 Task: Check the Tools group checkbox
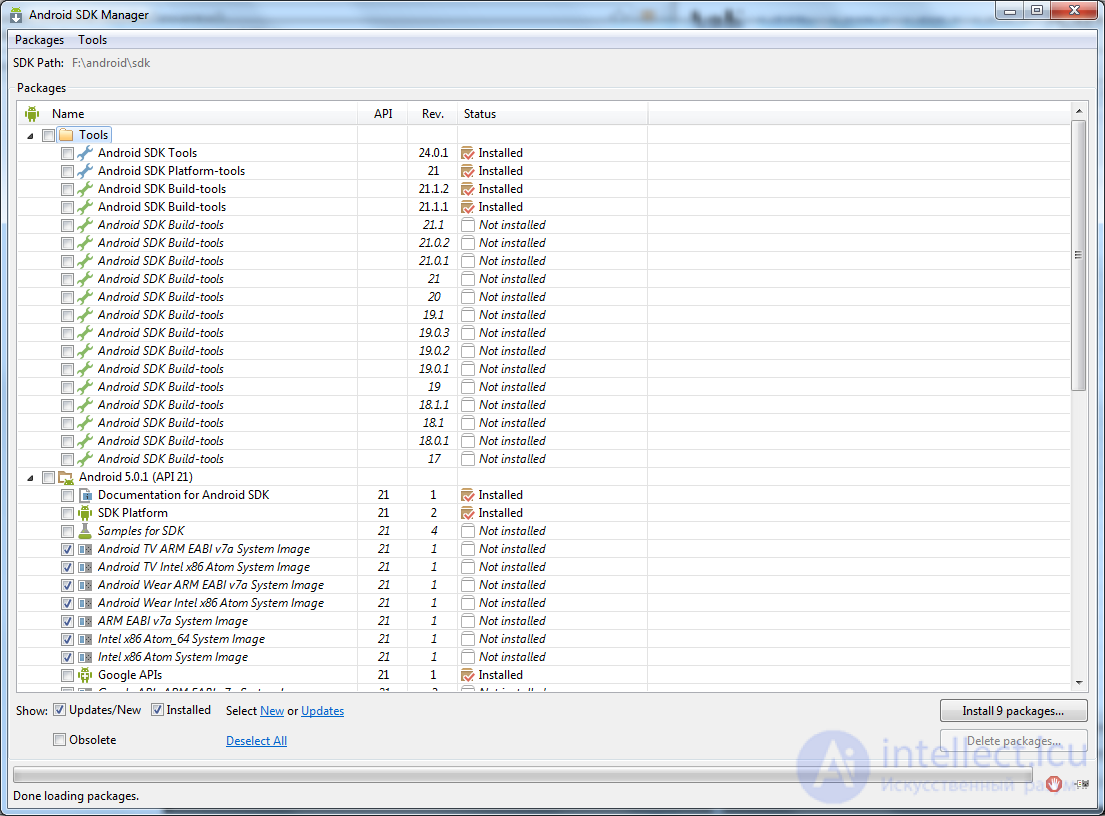pos(49,135)
